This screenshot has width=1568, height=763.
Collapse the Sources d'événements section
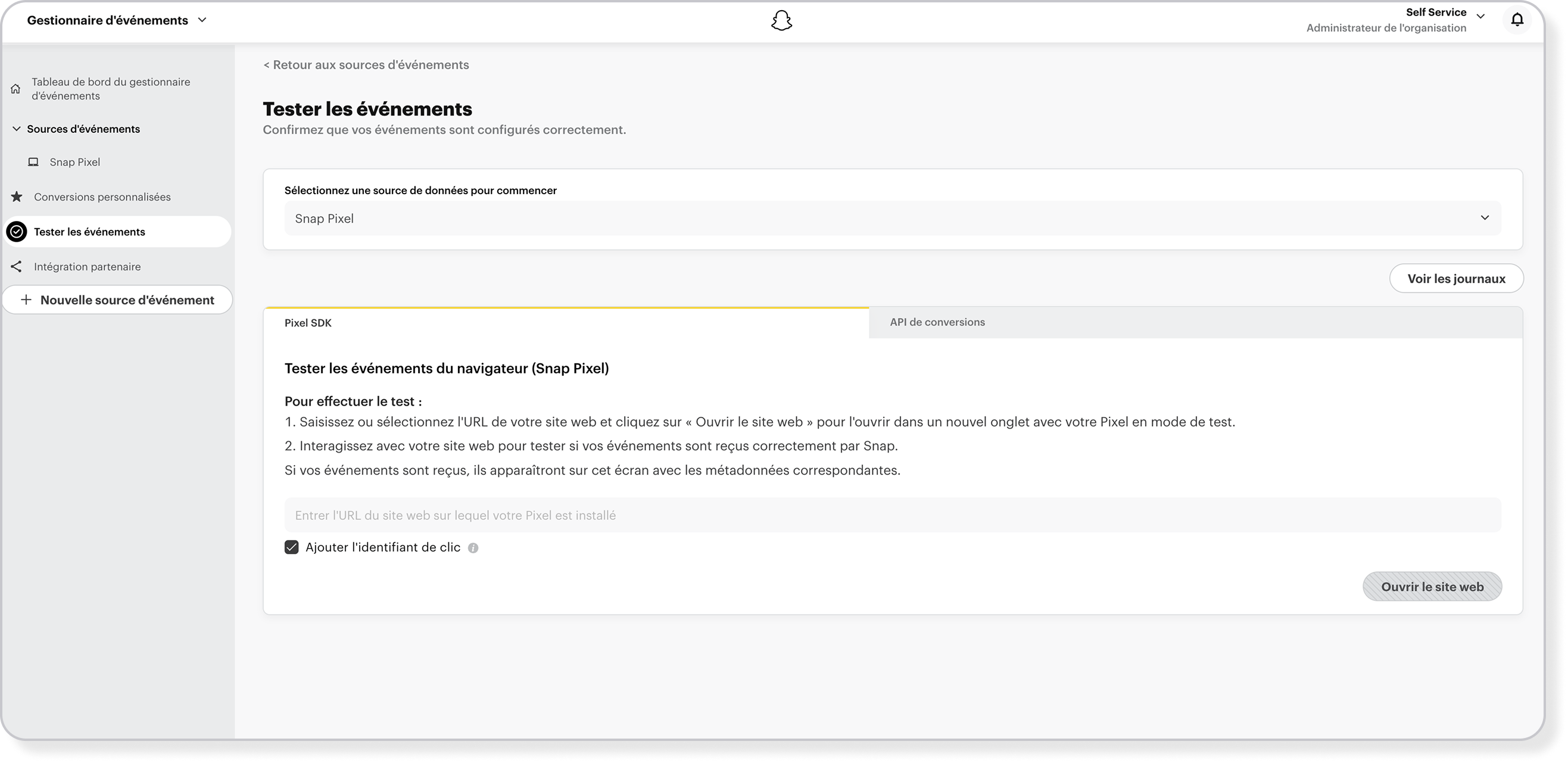coord(17,129)
